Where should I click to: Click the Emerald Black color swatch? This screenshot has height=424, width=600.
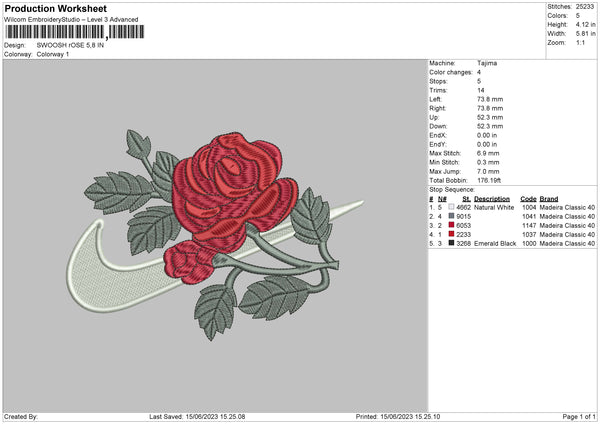click(x=451, y=243)
